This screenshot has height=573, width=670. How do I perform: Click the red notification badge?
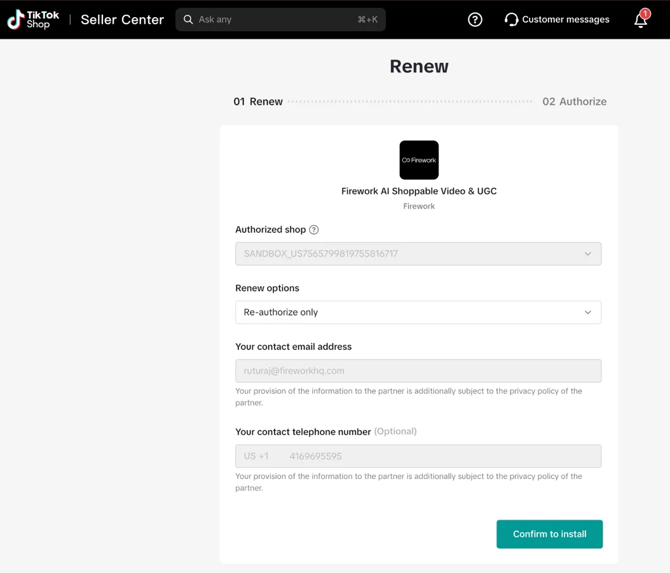(646, 13)
